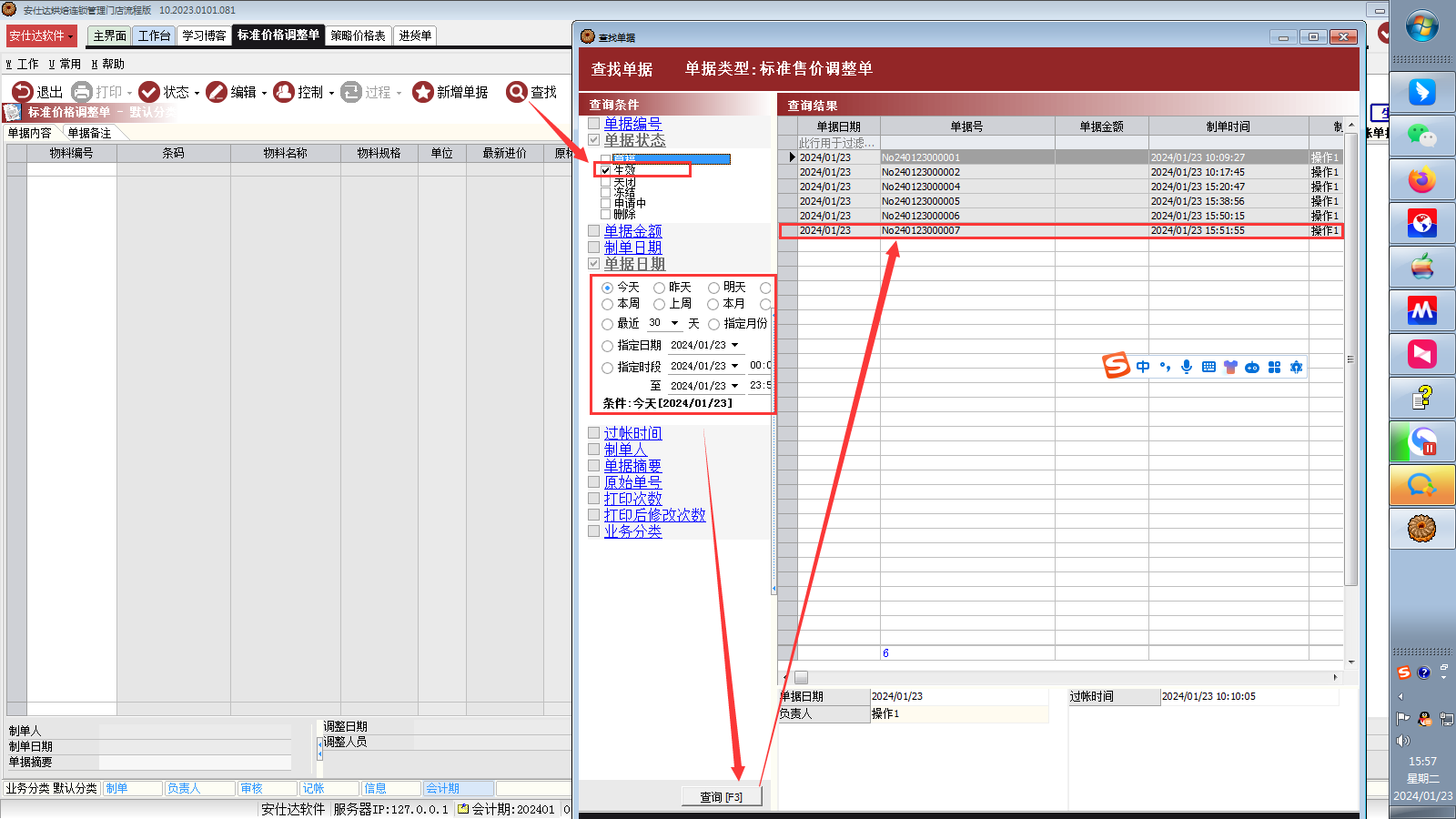
Task: Uncheck the 生效 status checkbox
Action: tap(606, 170)
